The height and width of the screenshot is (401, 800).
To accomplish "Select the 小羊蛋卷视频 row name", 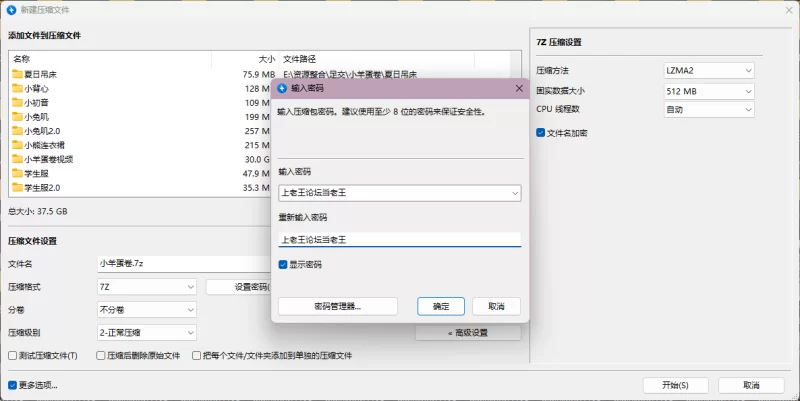I will click(48, 160).
